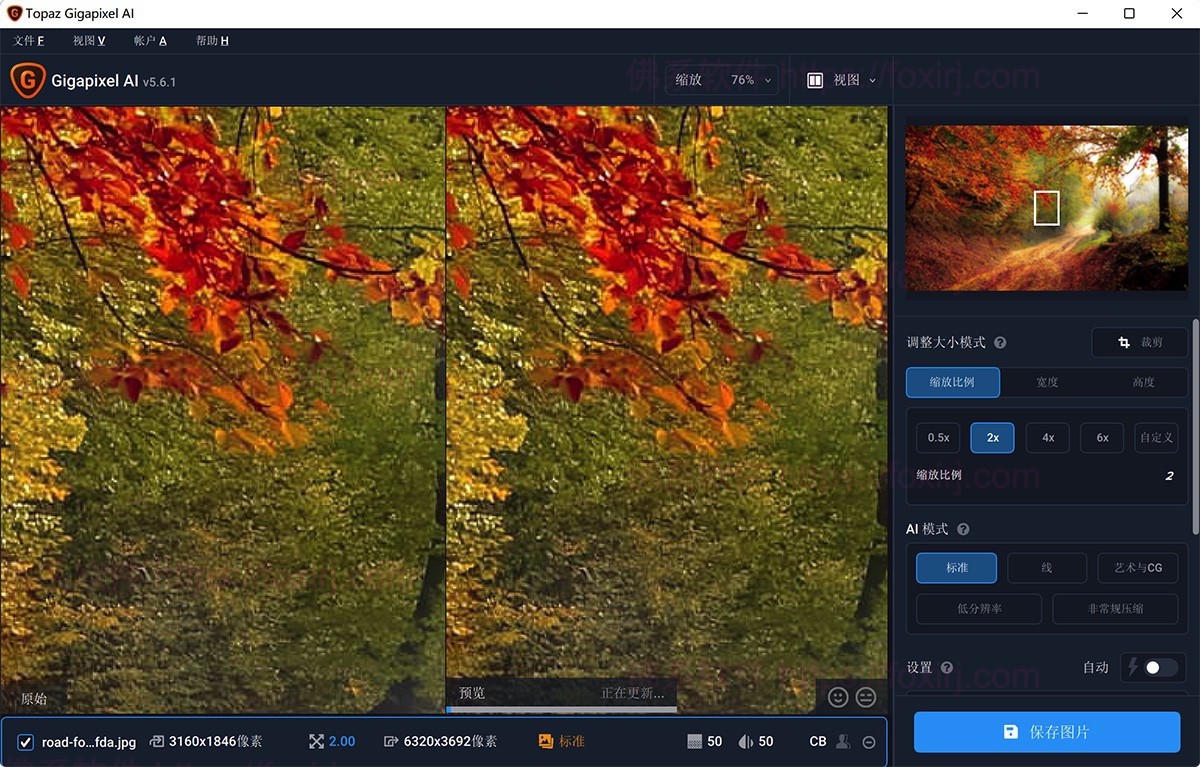The image size is (1200, 767).
Task: Open the 帮助 menu
Action: coord(212,41)
